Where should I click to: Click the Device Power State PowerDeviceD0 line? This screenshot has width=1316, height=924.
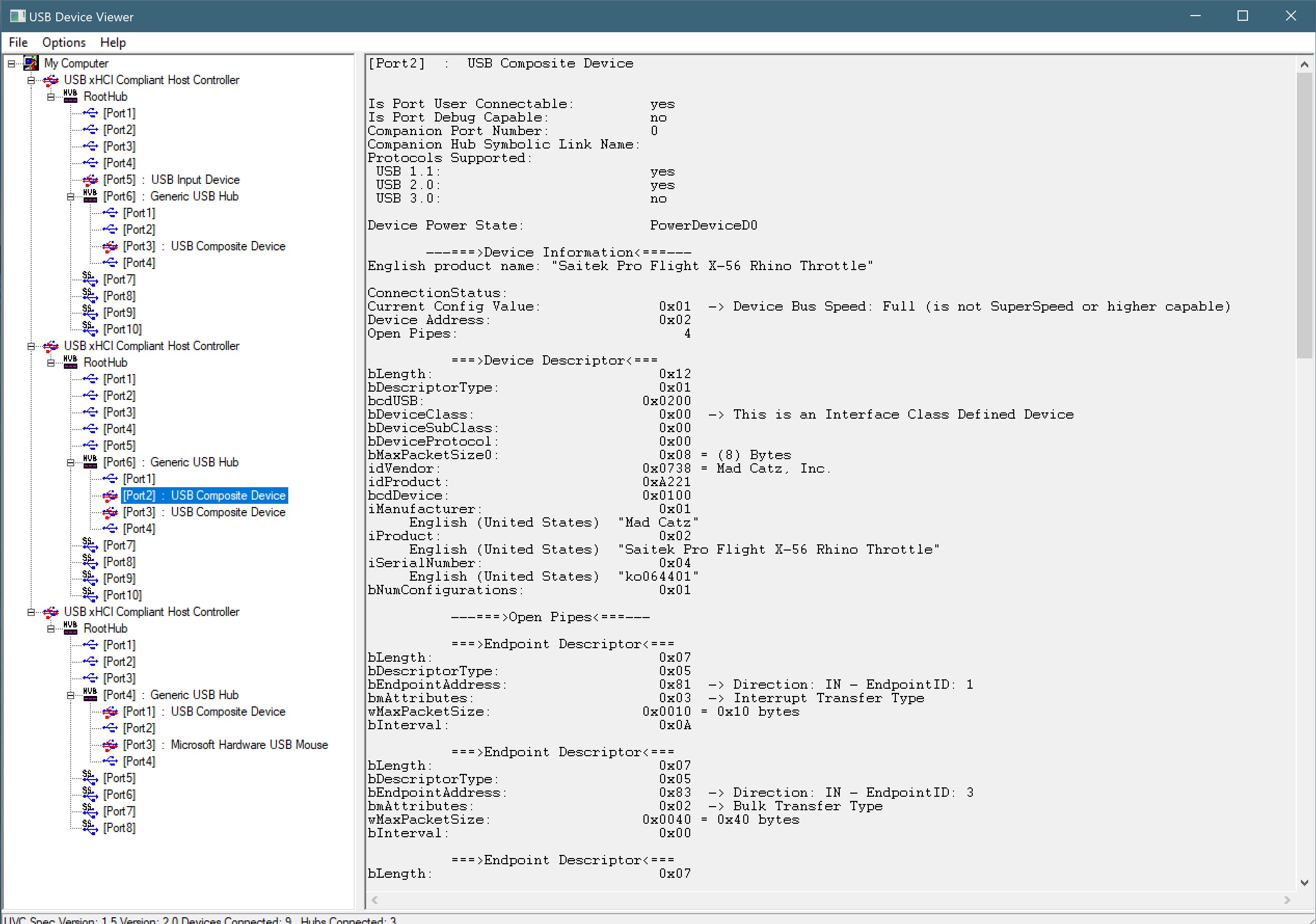[562, 226]
